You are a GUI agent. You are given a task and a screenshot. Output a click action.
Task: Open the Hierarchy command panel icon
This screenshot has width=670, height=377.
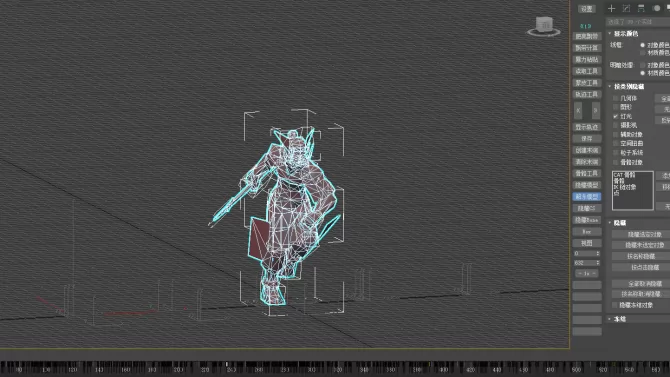click(641, 9)
